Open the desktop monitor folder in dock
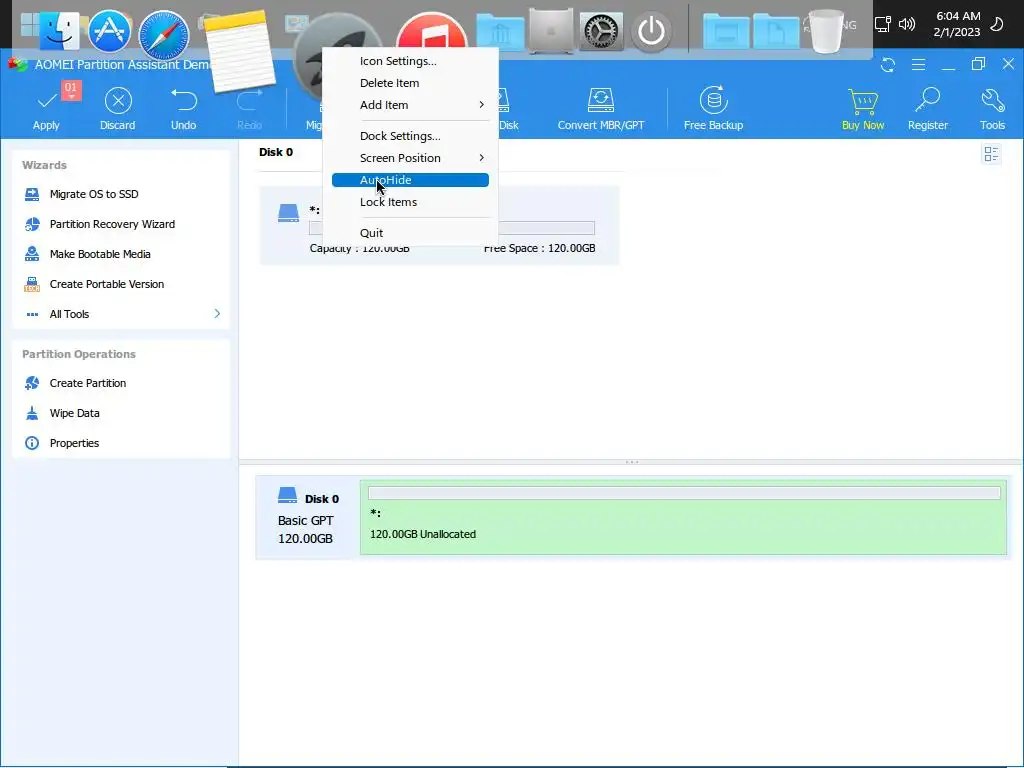This screenshot has height=768, width=1024. point(726,31)
